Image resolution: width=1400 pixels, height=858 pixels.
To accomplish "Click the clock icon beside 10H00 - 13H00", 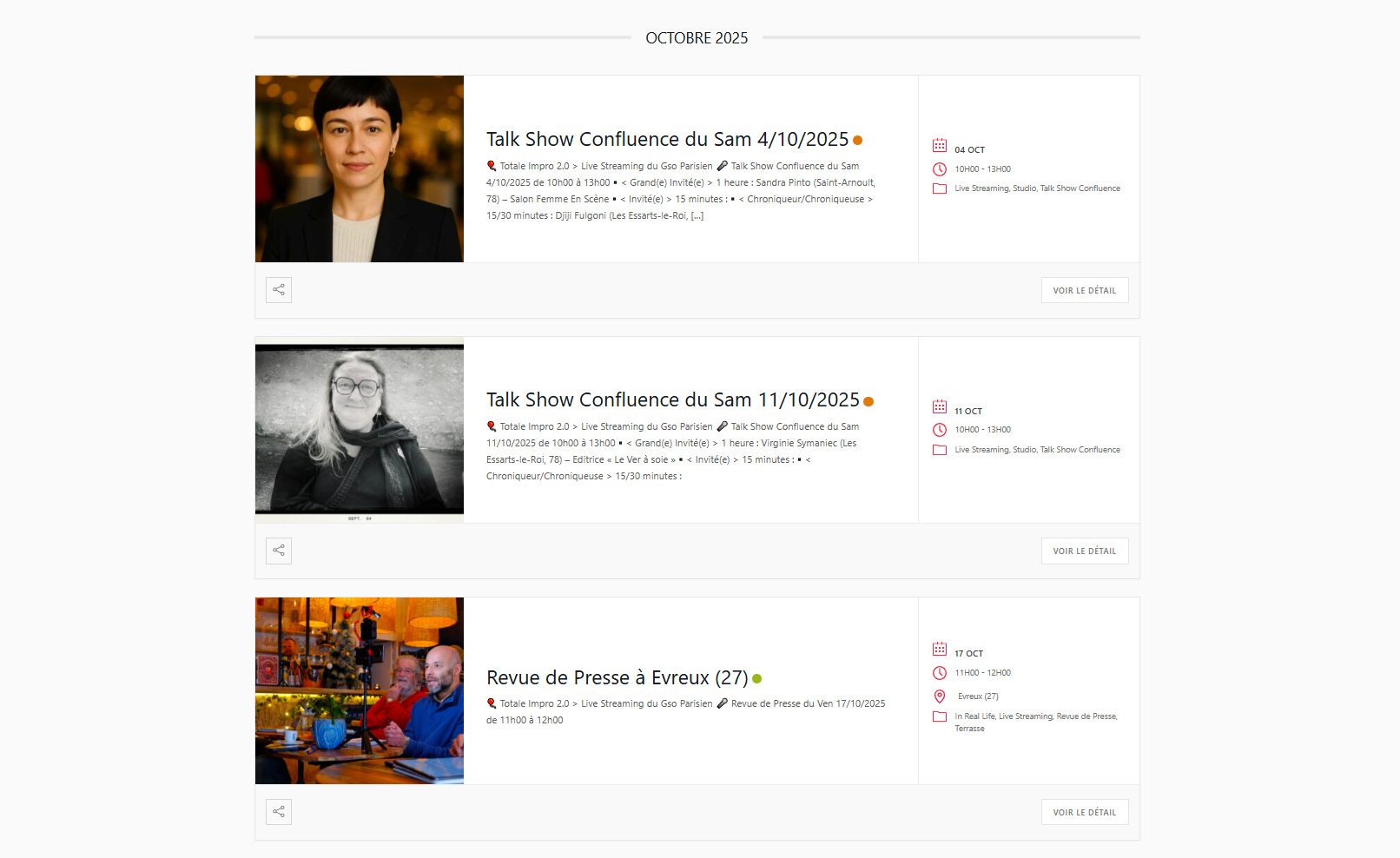I will pyautogui.click(x=939, y=168).
